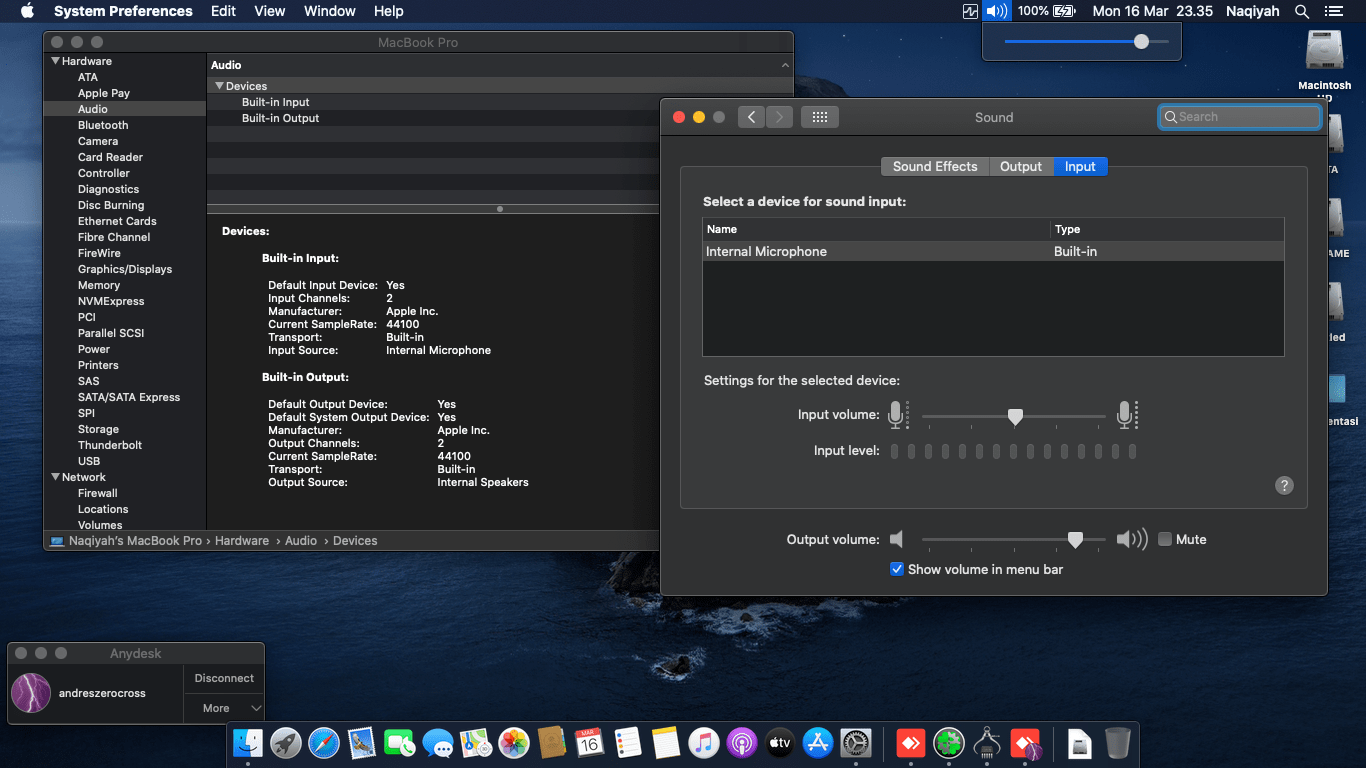
Task: Click the Naqiyah user name in menu bar
Action: pyautogui.click(x=1254, y=11)
